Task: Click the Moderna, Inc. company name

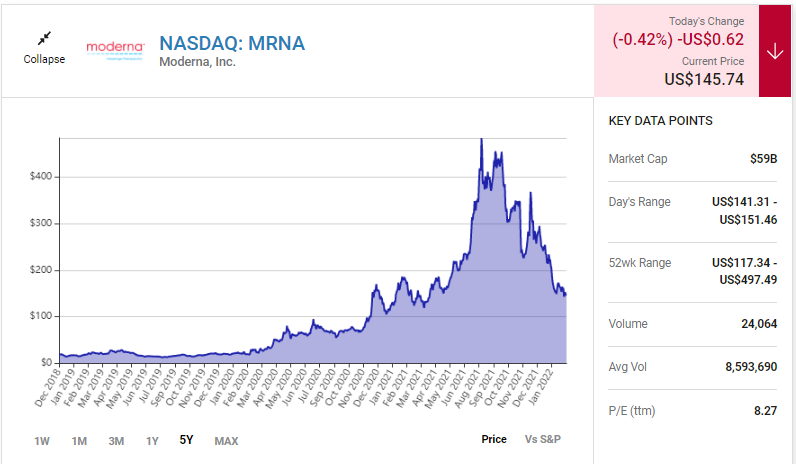Action: click(197, 62)
